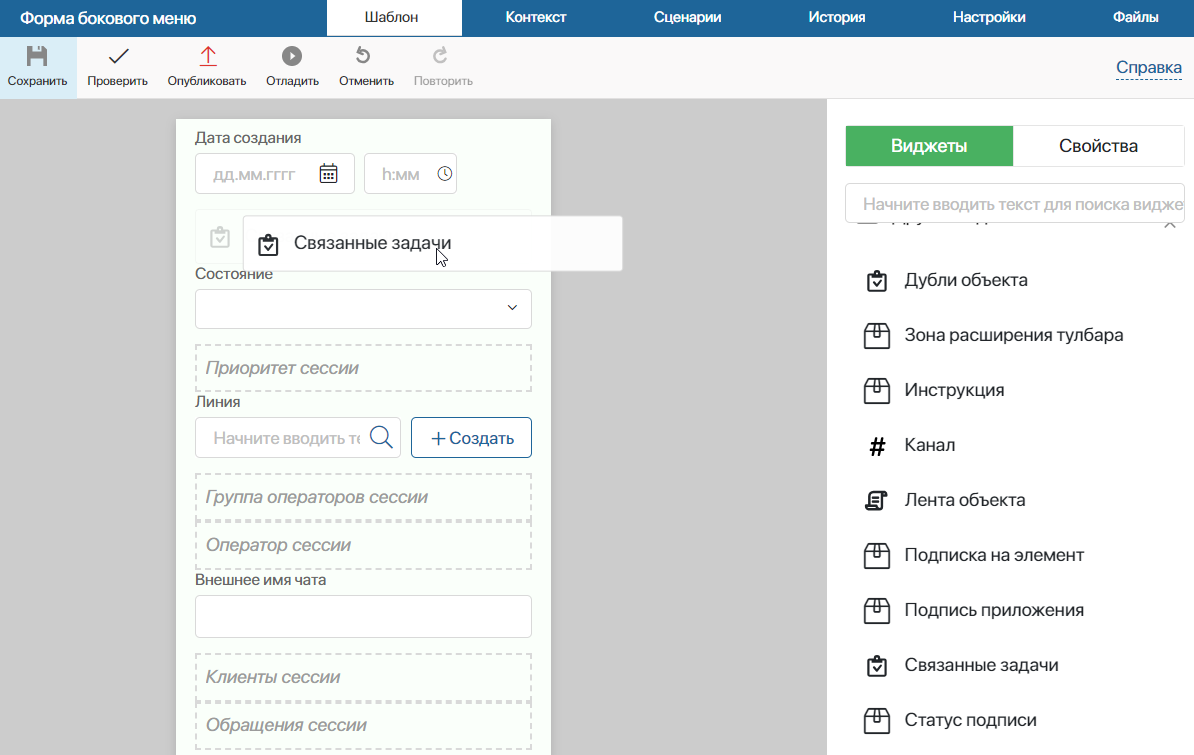Switch to the Контекст tab
This screenshot has width=1194, height=755.
coord(536,17)
